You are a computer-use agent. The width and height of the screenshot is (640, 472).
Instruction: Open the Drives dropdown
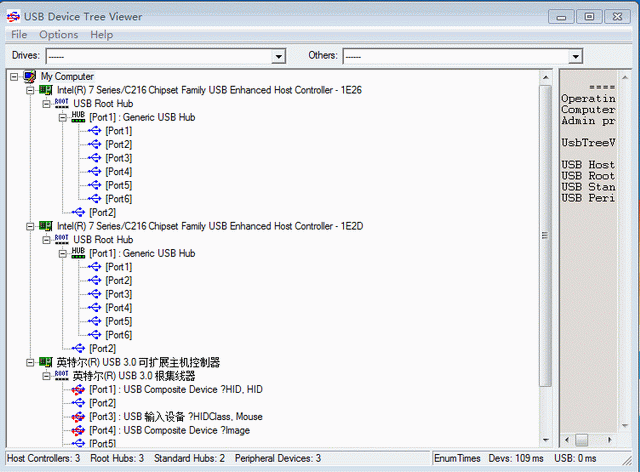coord(278,56)
